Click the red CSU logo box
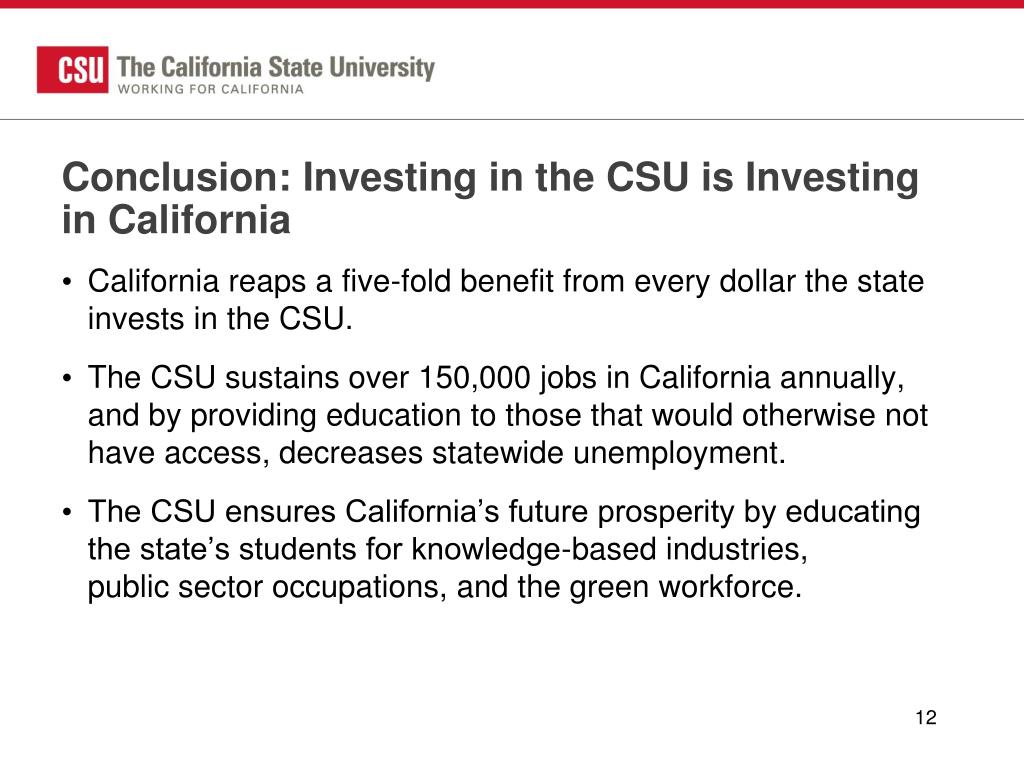1024x768 pixels. pos(72,69)
